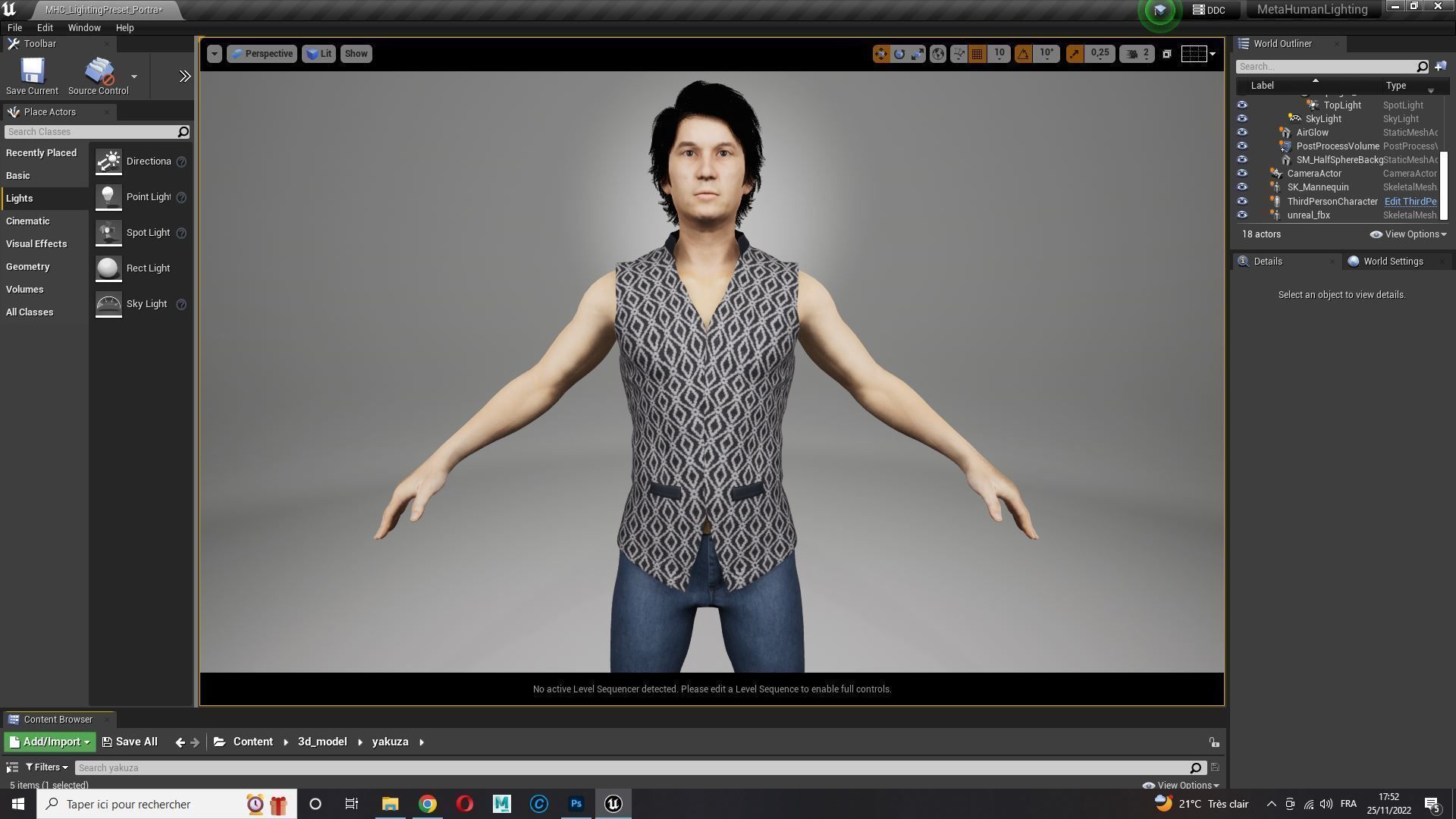The height and width of the screenshot is (819, 1456).
Task: Toggle rotation angle snapping
Action: (x=1023, y=54)
